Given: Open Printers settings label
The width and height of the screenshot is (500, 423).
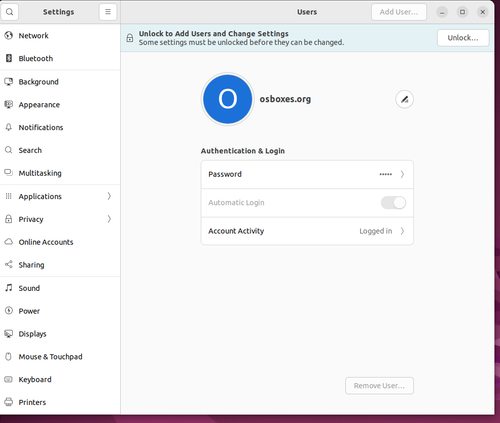Looking at the screenshot, I should [x=32, y=402].
